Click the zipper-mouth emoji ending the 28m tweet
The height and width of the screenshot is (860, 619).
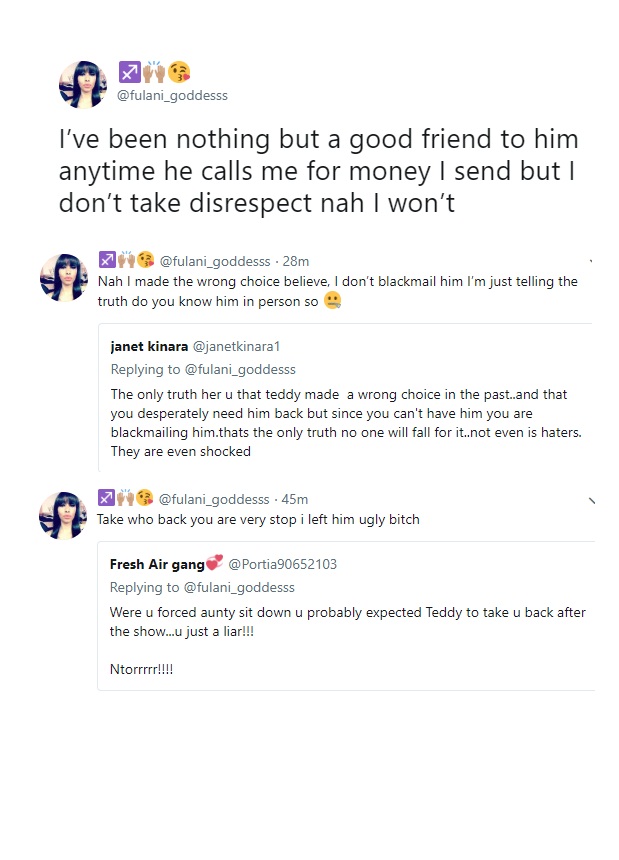(x=333, y=300)
